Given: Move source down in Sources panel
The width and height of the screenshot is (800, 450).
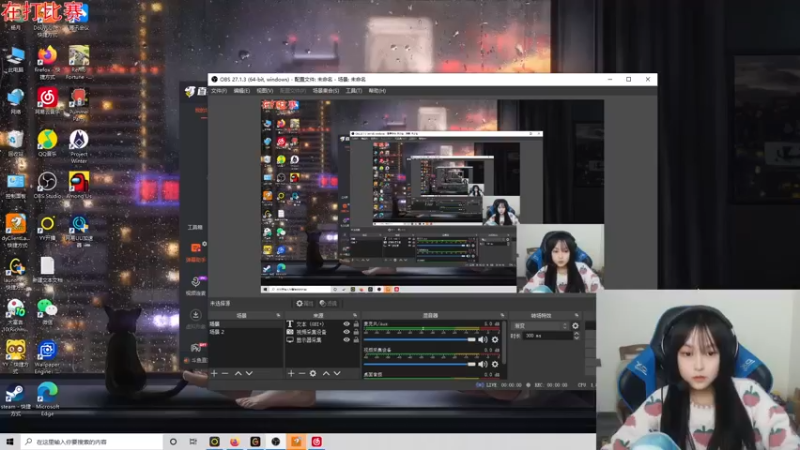Looking at the screenshot, I should [337, 373].
